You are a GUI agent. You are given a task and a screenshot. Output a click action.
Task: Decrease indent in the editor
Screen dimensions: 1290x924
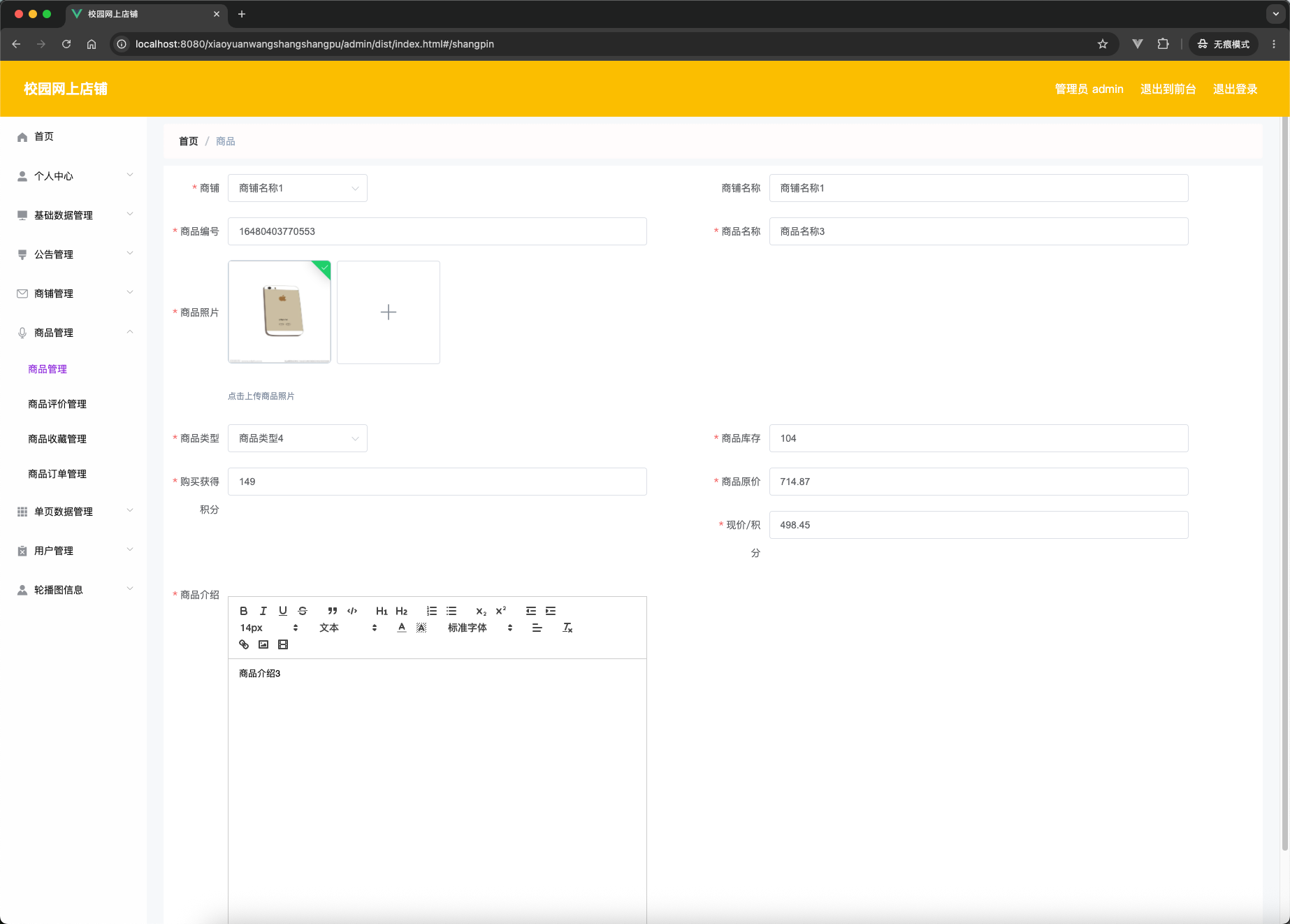pos(531,611)
